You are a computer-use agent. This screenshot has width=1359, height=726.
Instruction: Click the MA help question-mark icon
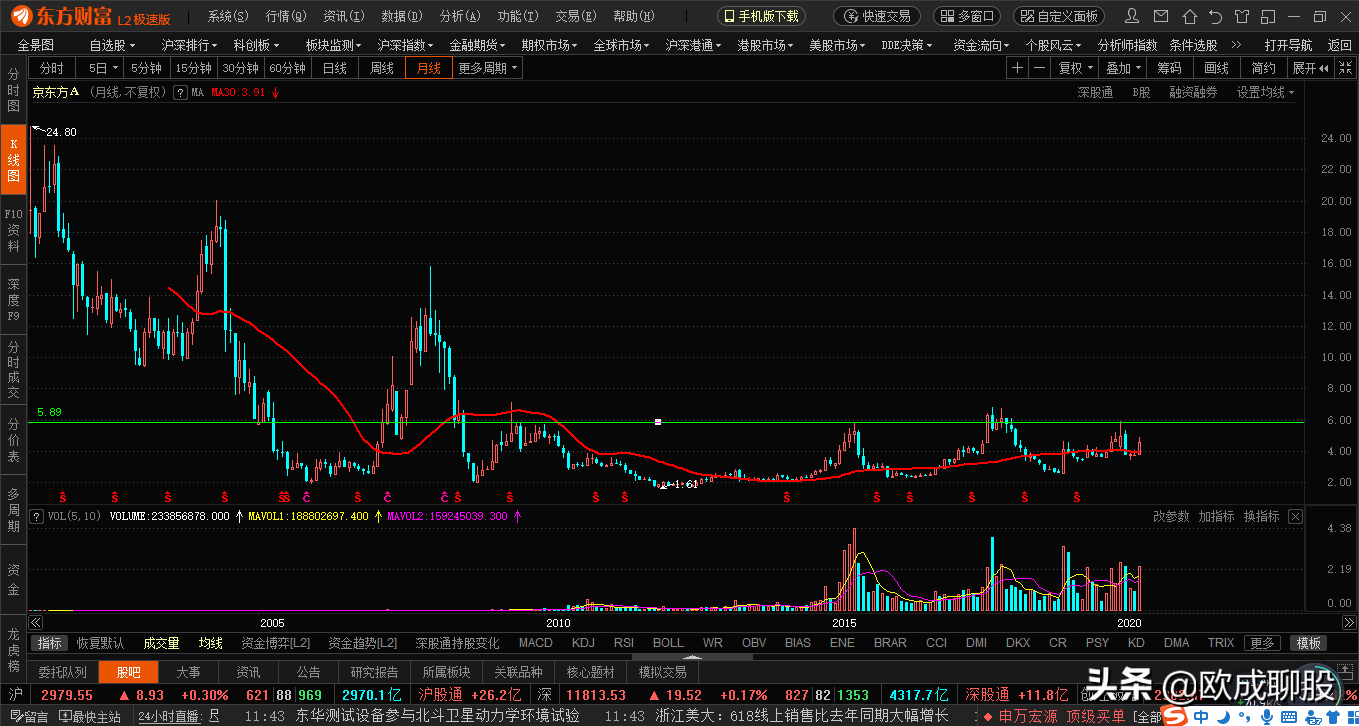pyautogui.click(x=180, y=92)
